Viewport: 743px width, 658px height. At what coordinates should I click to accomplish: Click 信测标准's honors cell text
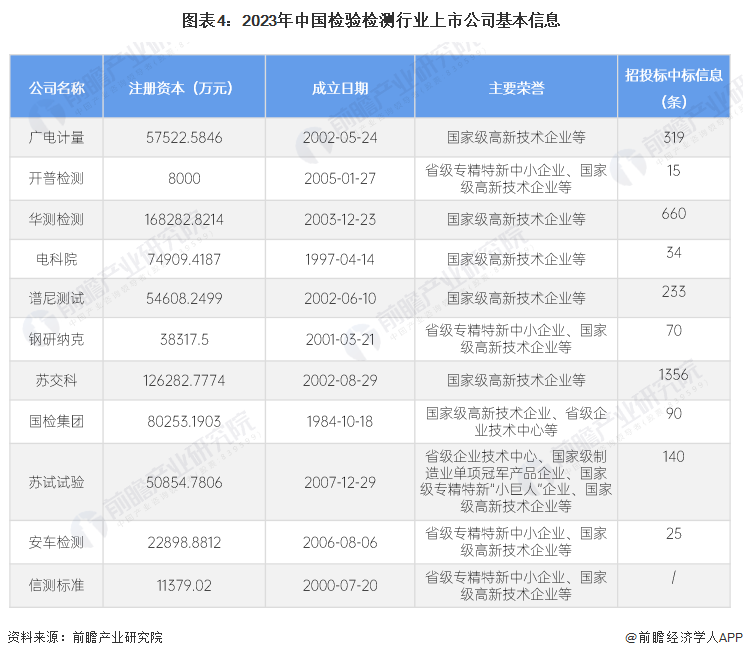pyautogui.click(x=516, y=586)
